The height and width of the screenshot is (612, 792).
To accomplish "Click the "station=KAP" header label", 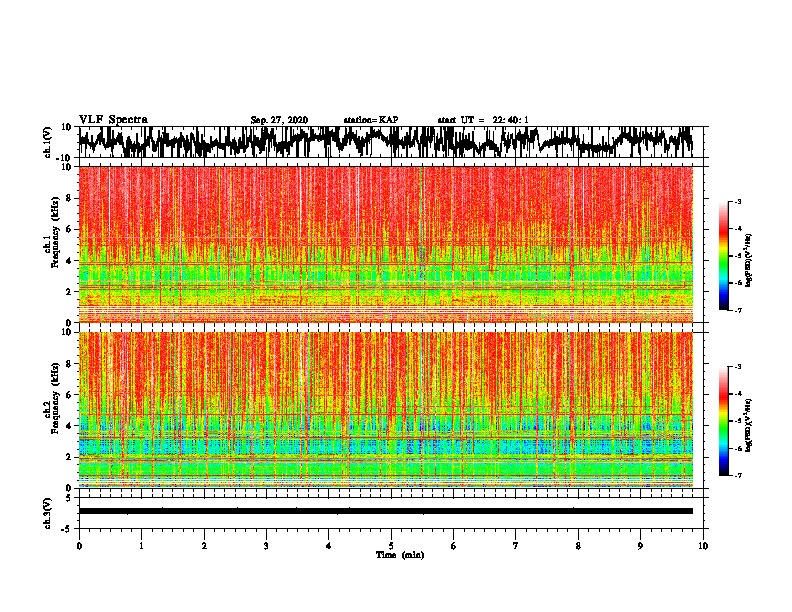I will [x=370, y=120].
